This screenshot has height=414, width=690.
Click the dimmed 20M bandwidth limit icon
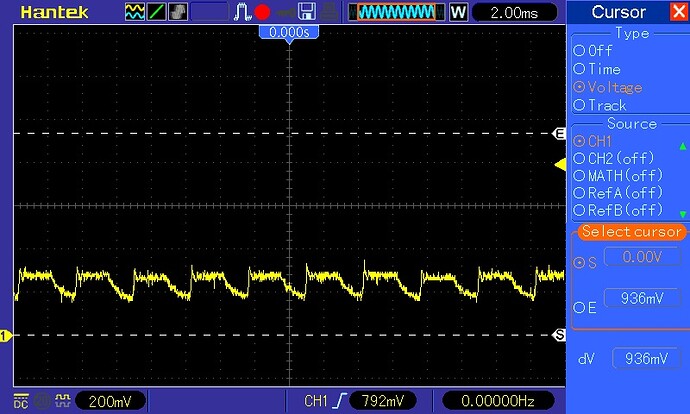(42, 401)
